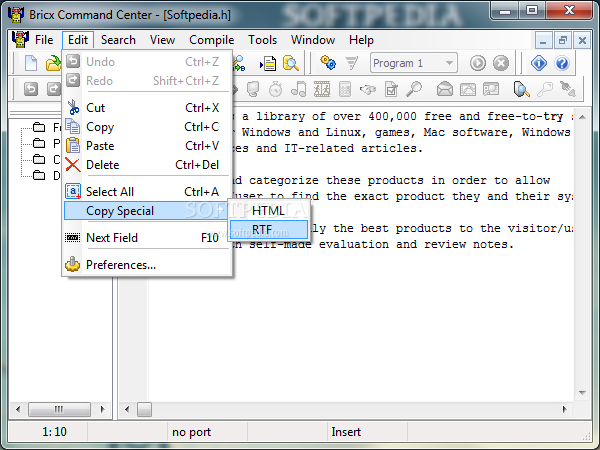The width and height of the screenshot is (600, 450).
Task: Click the editor horizontal scrollbar thumb
Action: tap(144, 409)
